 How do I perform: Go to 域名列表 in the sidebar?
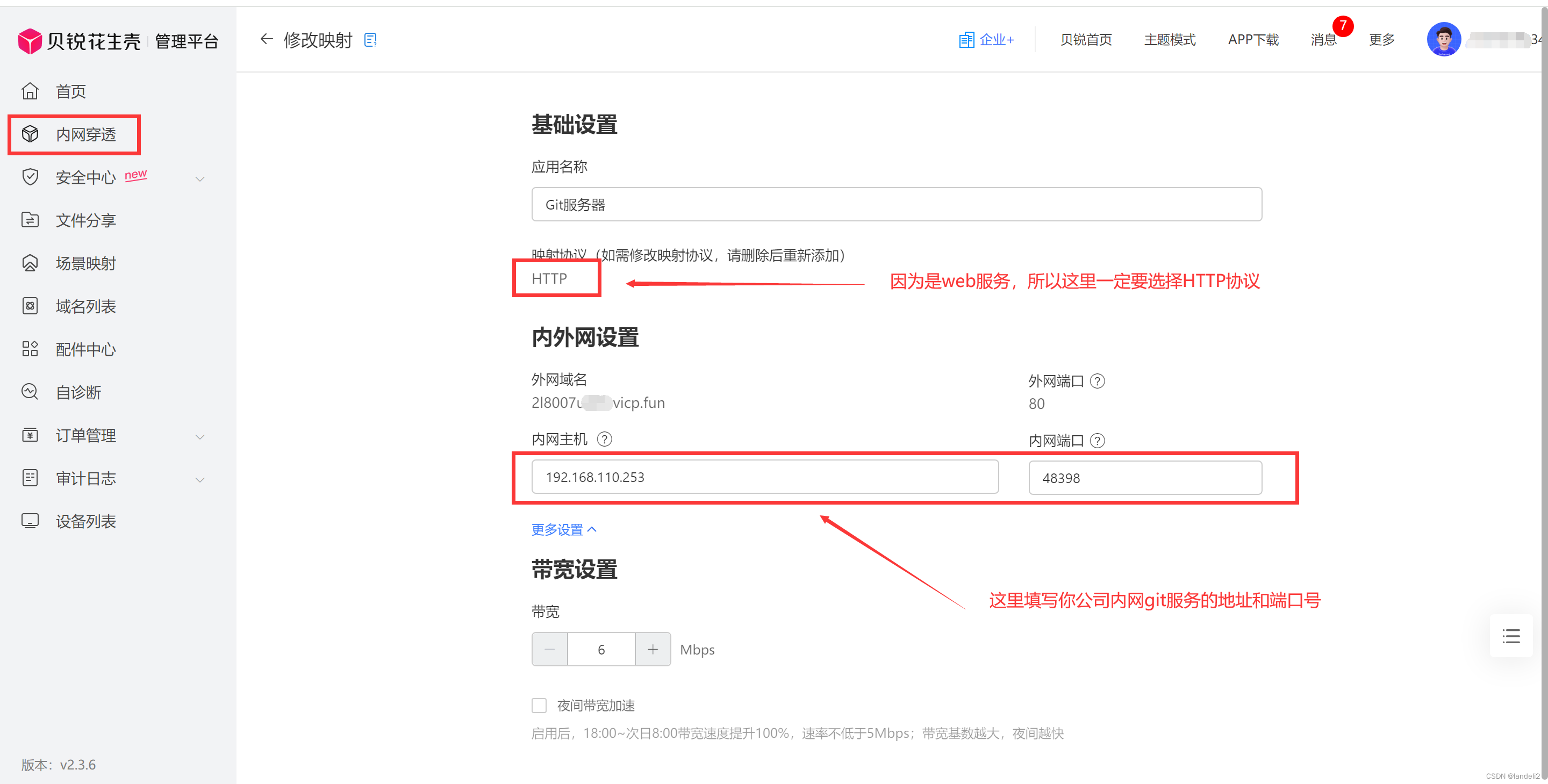pos(86,306)
